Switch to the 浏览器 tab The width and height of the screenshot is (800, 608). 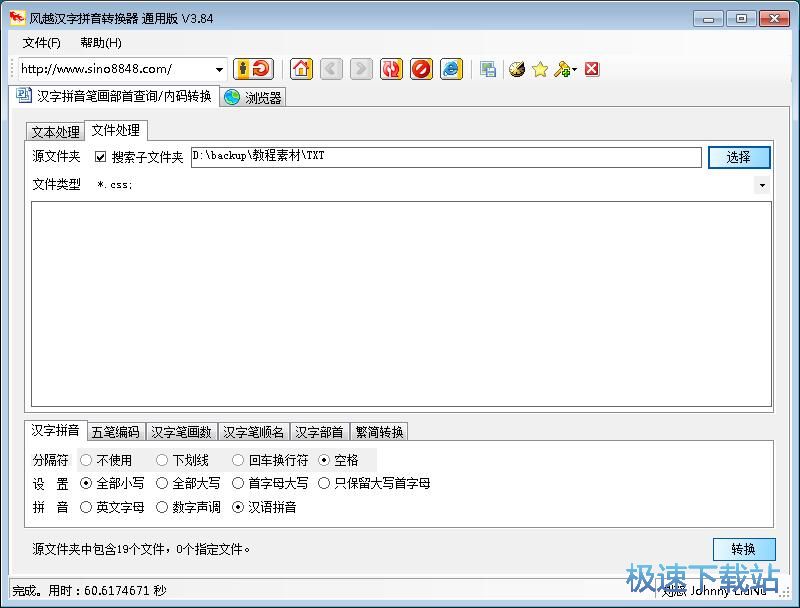tap(253, 97)
